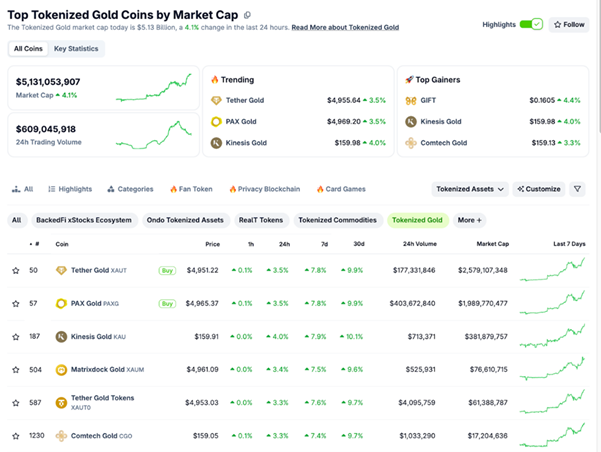The height and width of the screenshot is (452, 601).
Task: Click the copy icon beside page title
Action: point(247,15)
